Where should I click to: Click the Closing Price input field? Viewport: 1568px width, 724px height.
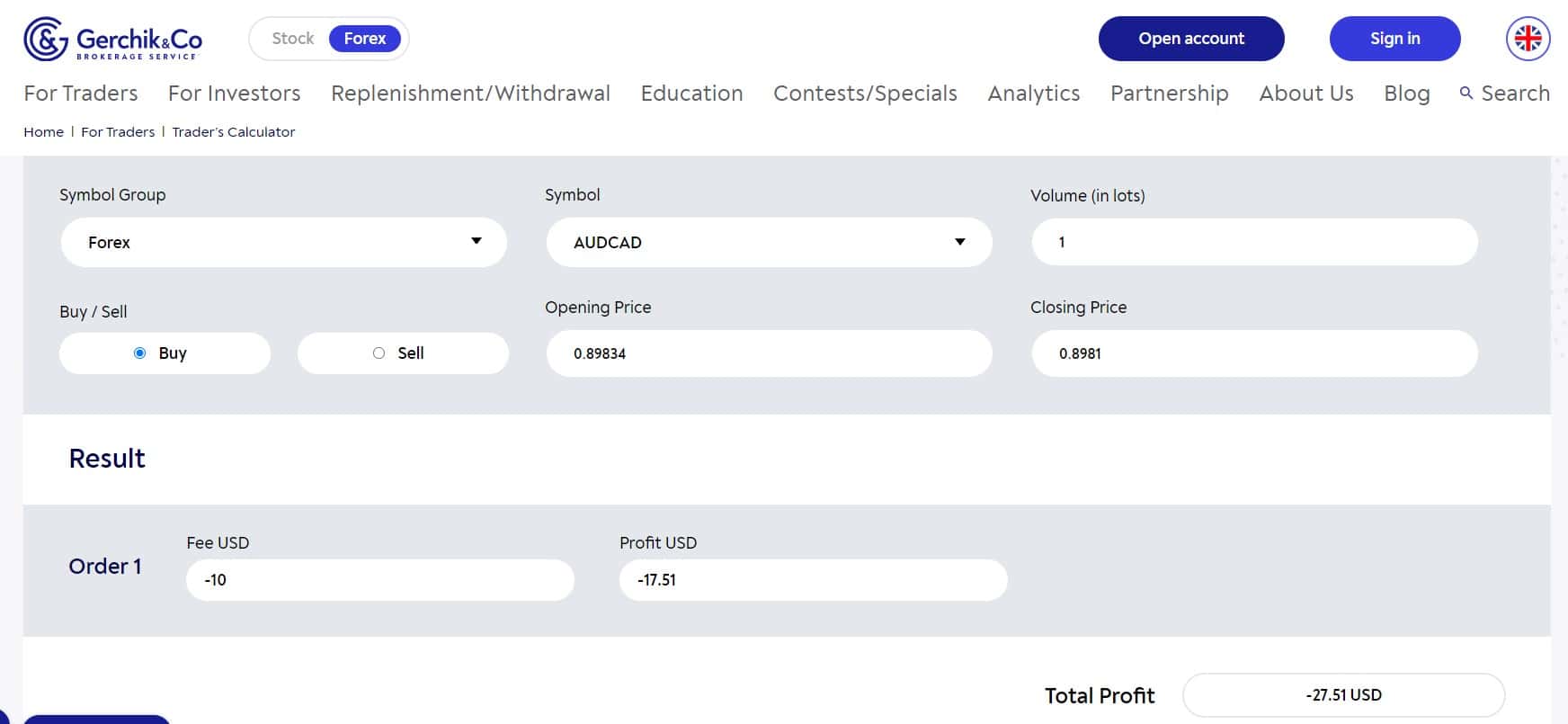point(1254,353)
